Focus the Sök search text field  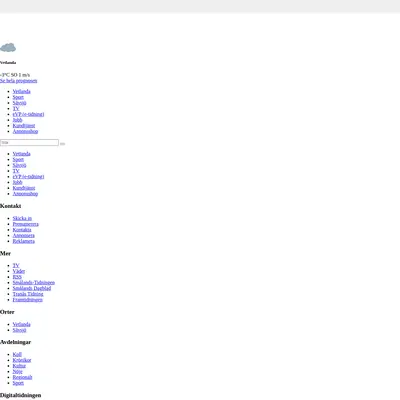click(29, 143)
